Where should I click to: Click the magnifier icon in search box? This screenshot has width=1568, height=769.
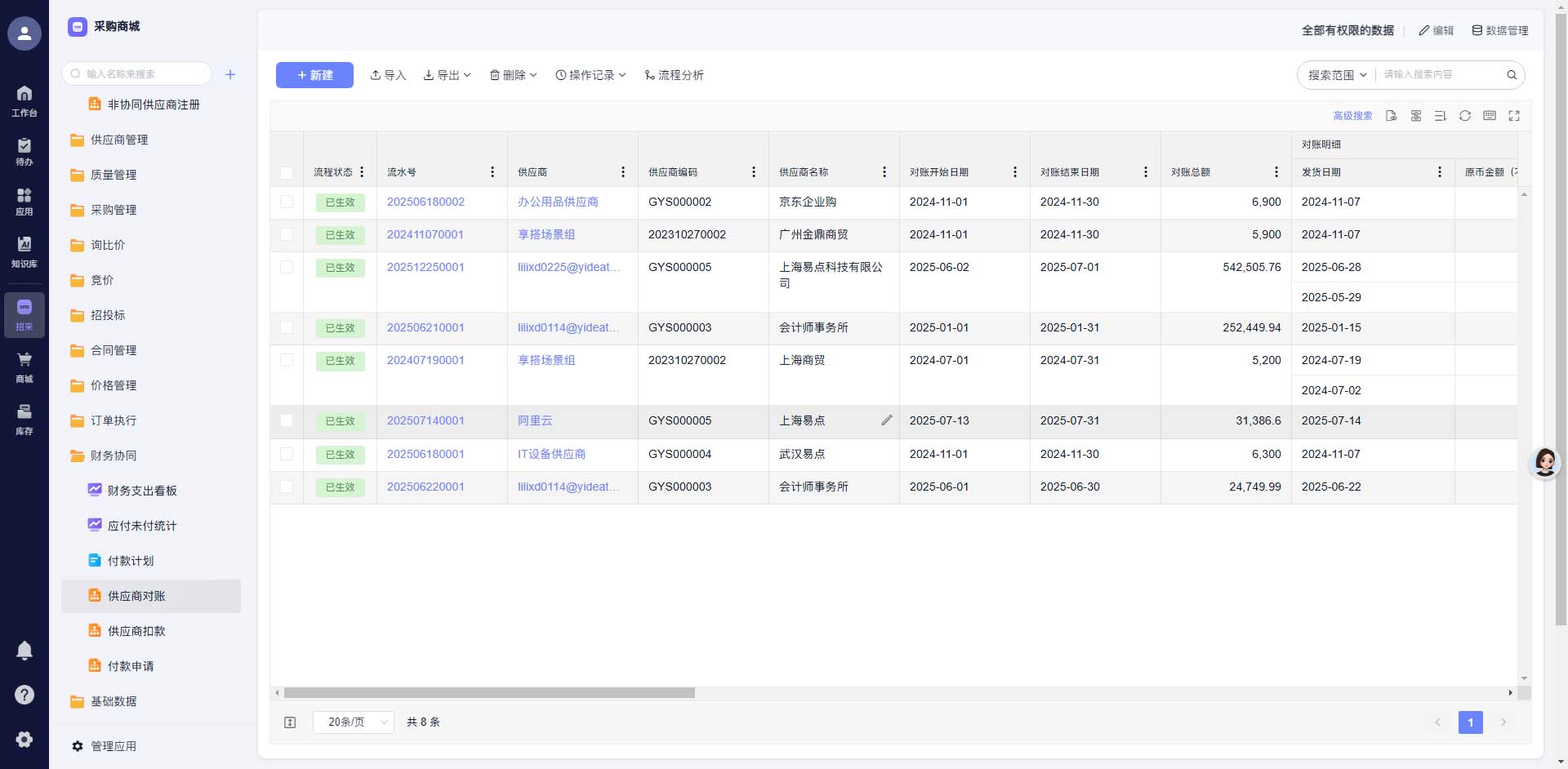click(x=1512, y=75)
